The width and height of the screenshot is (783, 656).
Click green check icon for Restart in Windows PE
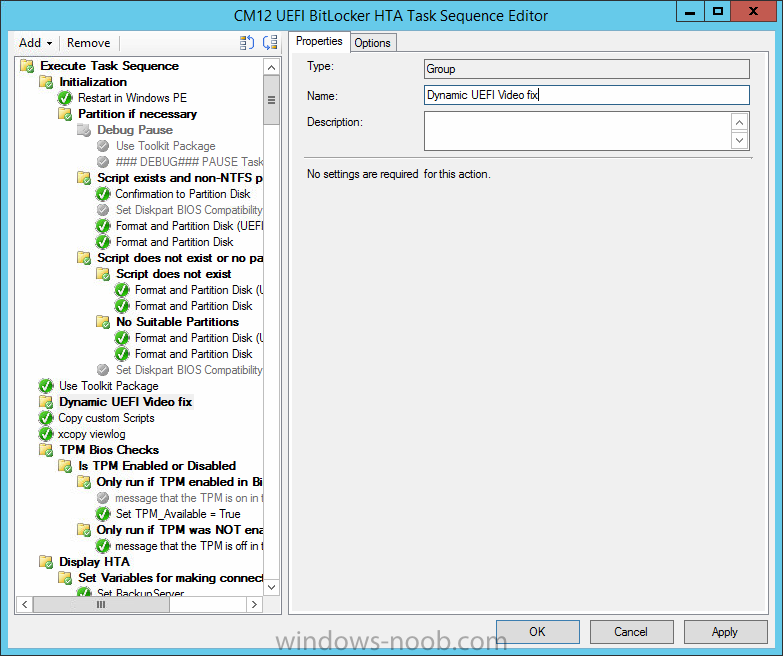65,98
